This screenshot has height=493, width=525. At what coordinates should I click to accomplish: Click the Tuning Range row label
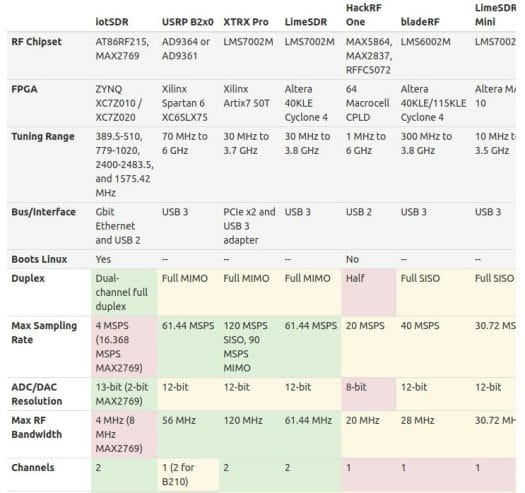(43, 137)
